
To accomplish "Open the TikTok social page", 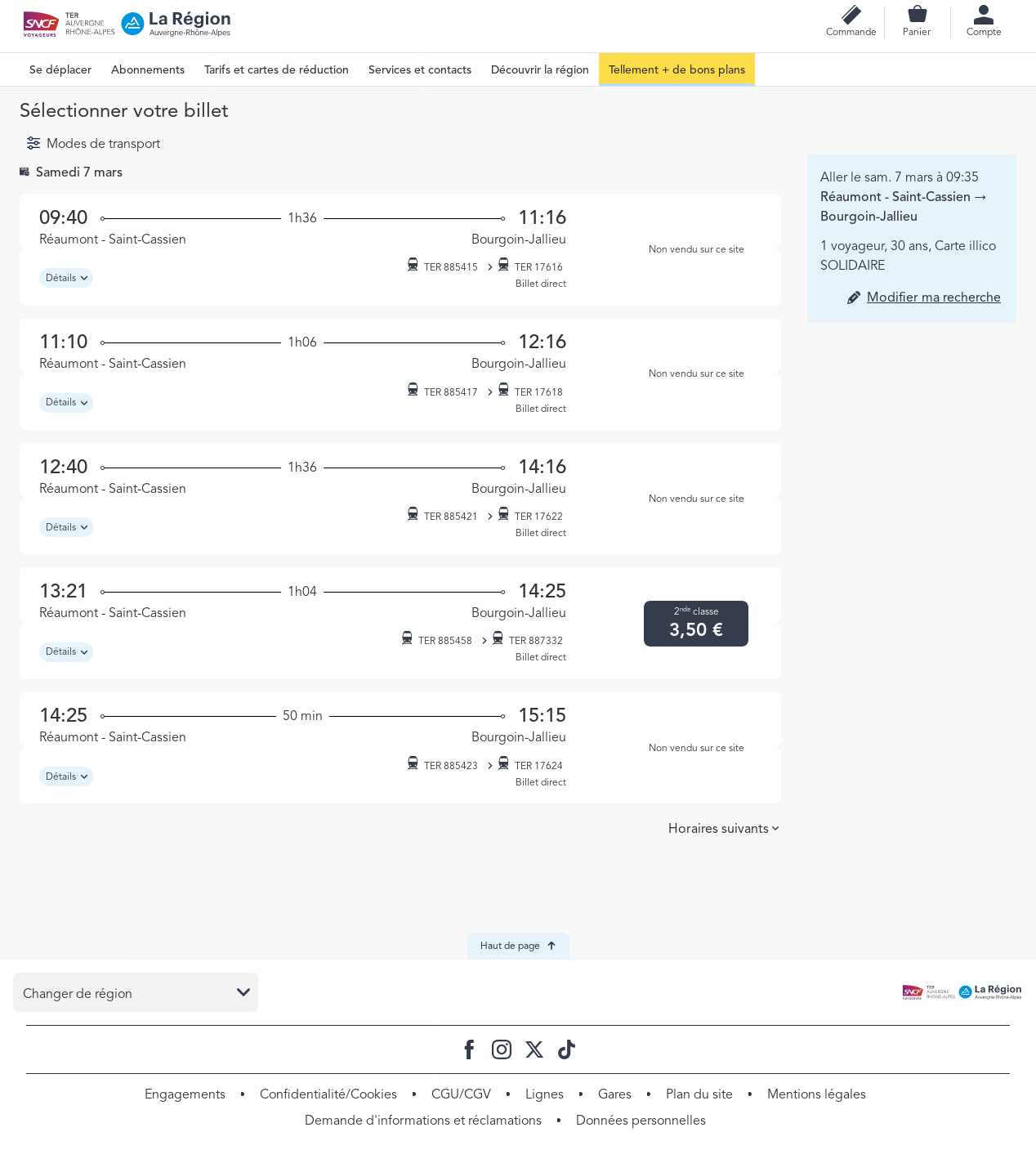I will pos(566,1049).
